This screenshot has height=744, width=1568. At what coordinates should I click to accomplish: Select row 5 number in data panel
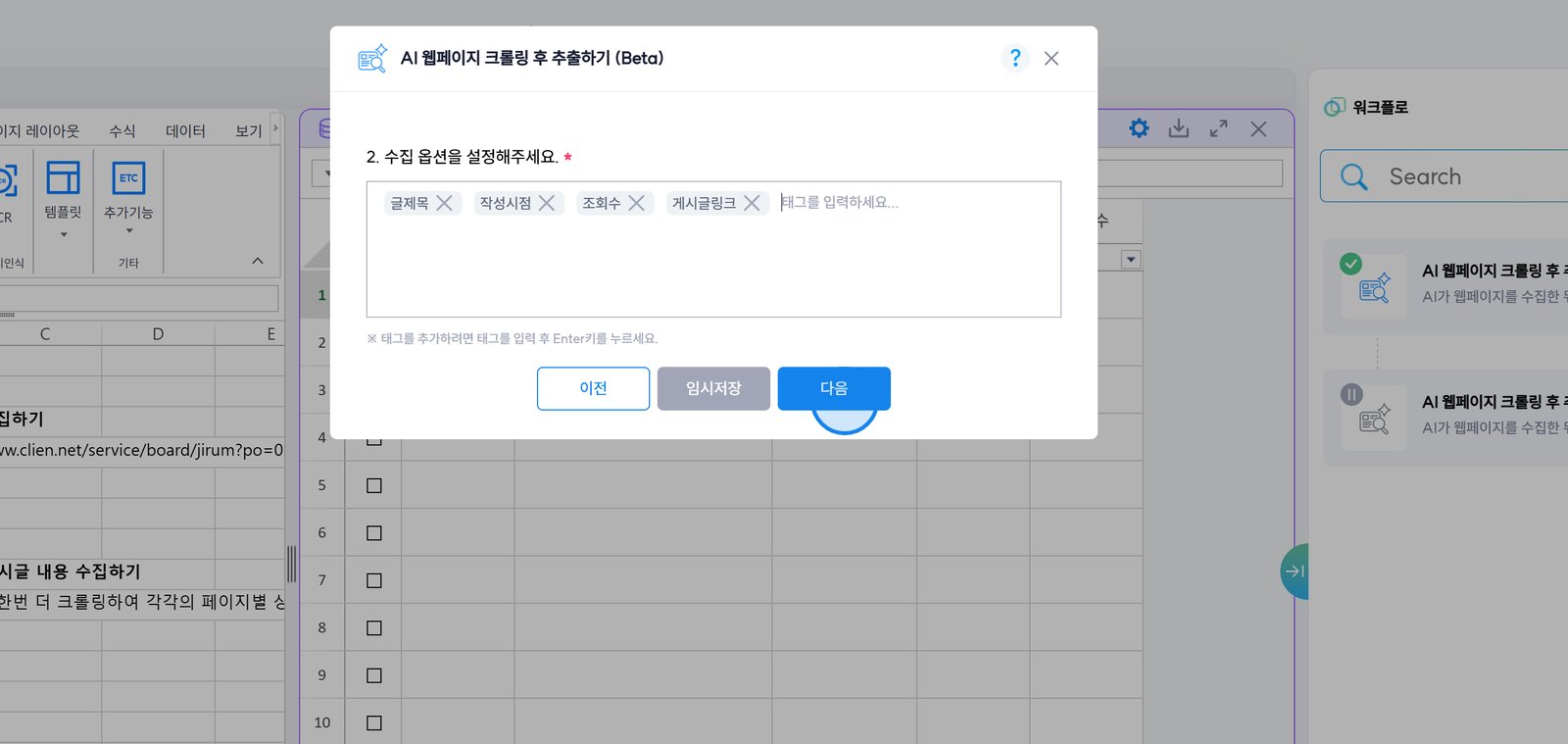coord(321,485)
